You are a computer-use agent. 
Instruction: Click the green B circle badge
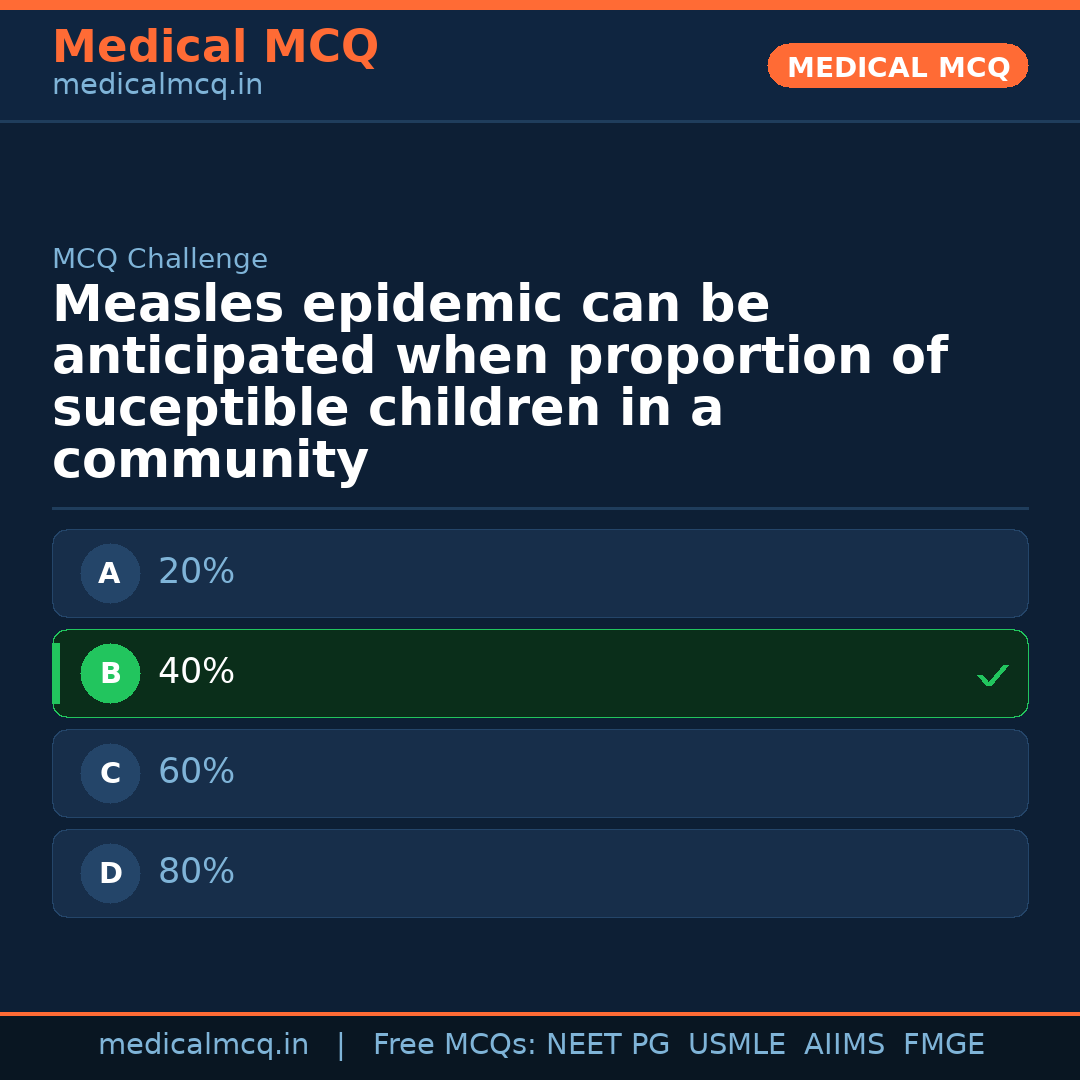point(110,674)
